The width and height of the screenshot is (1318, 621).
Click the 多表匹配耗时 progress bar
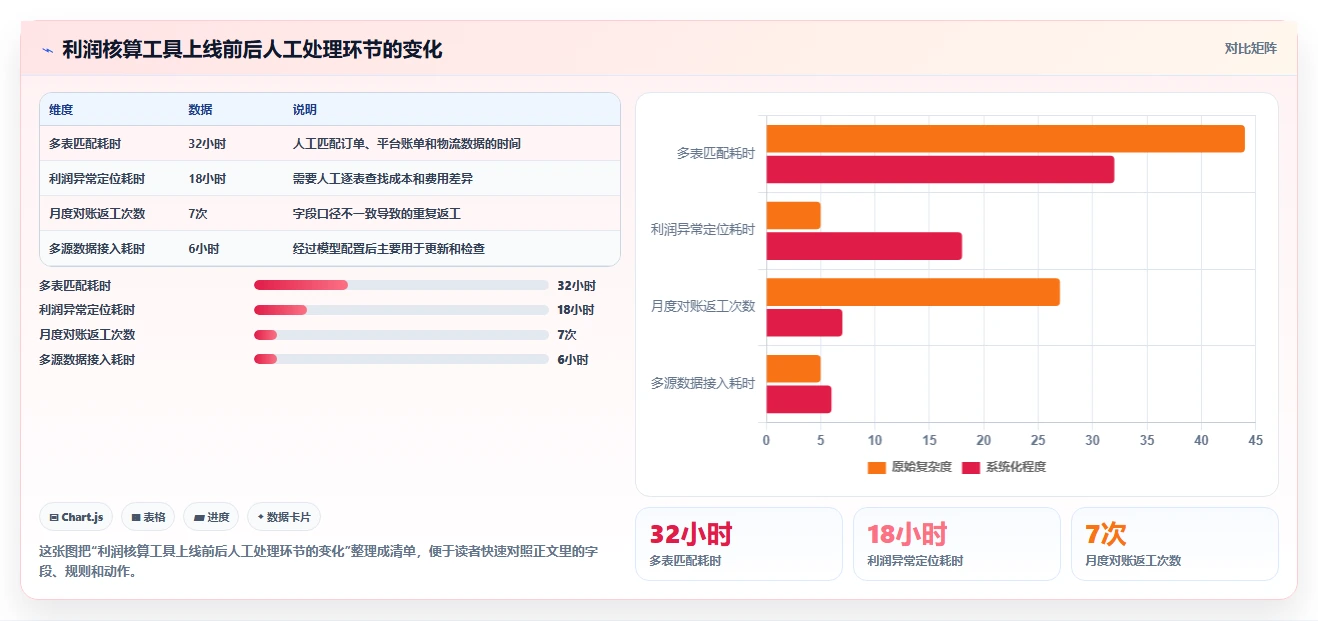click(401, 285)
